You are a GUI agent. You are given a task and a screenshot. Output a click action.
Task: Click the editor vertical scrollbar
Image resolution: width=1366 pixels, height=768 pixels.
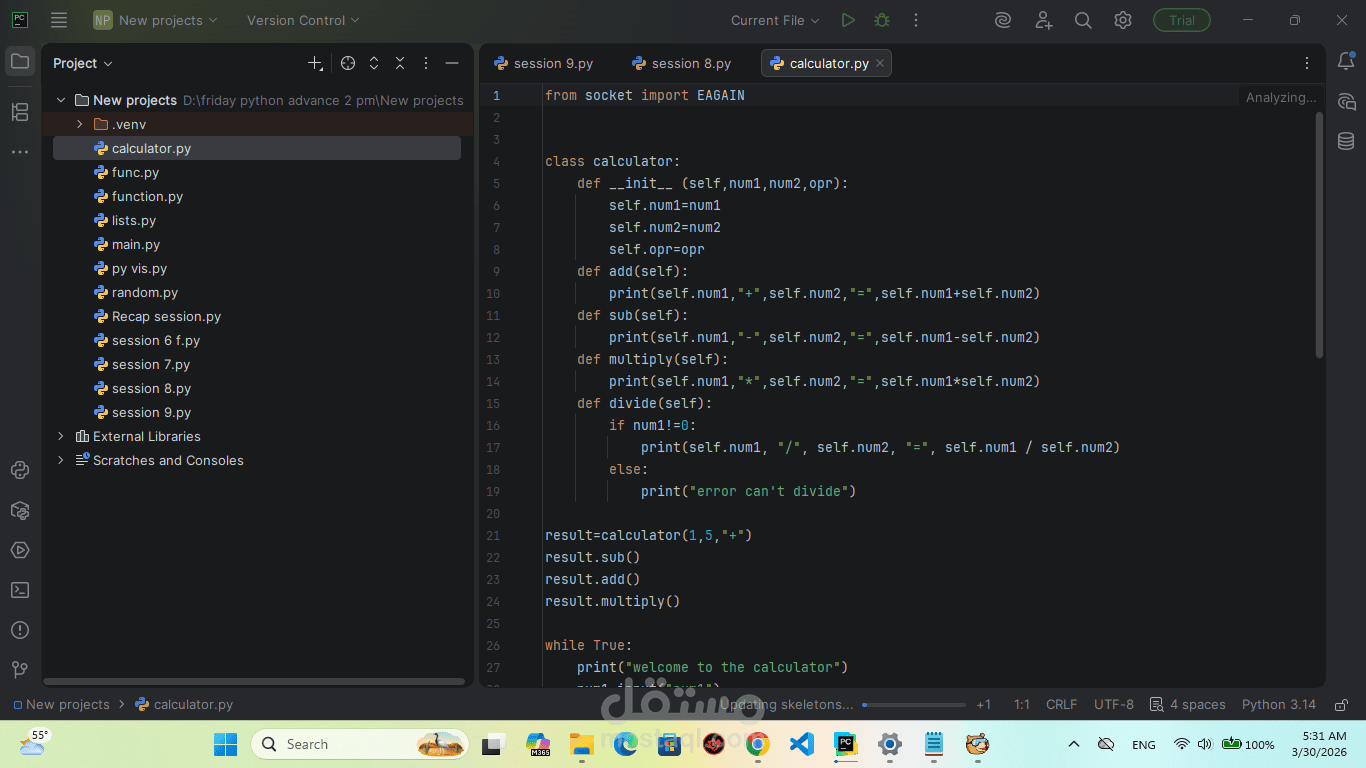[x=1319, y=235]
